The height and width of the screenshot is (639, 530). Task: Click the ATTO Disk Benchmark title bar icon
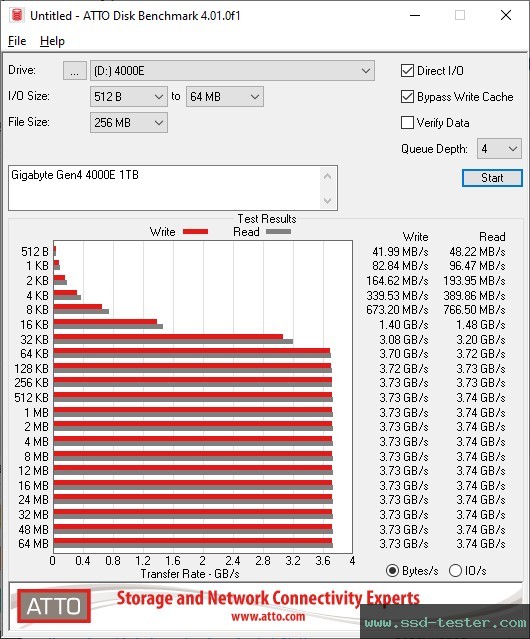point(17,15)
